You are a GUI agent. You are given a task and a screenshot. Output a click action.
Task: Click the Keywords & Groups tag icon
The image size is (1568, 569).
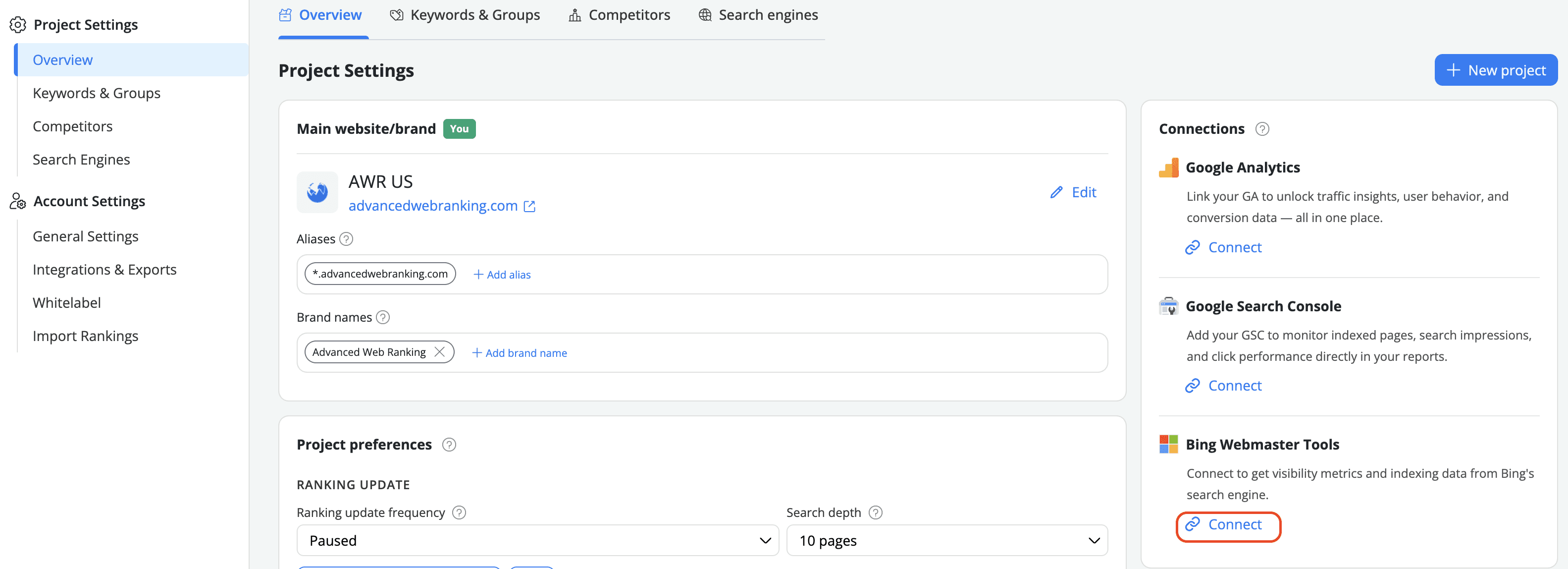click(396, 15)
